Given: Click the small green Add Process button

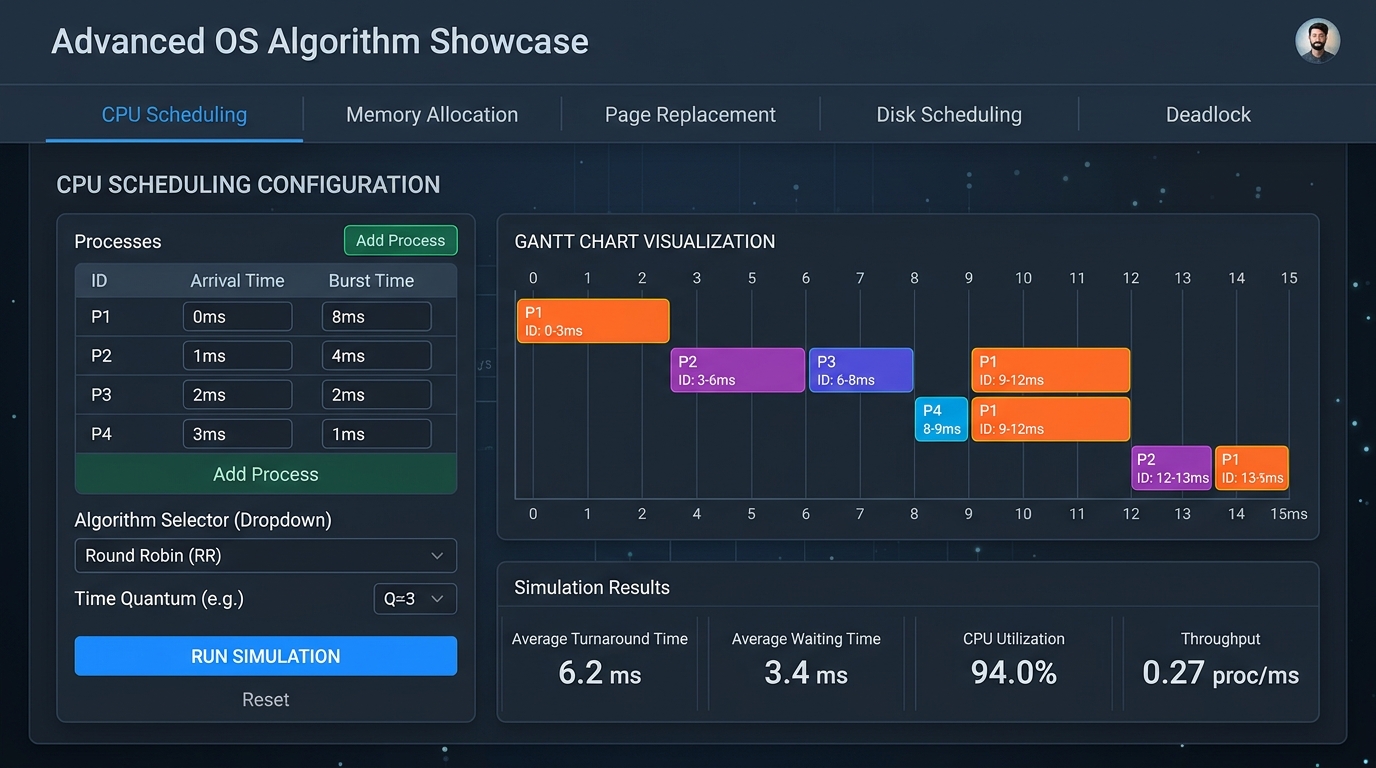Looking at the screenshot, I should 400,240.
